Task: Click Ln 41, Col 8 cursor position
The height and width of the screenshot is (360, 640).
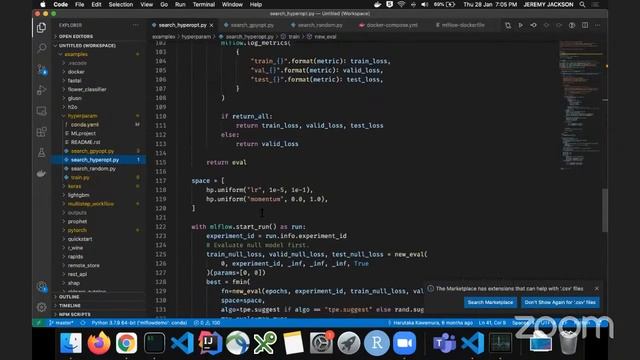Action: click(x=493, y=323)
